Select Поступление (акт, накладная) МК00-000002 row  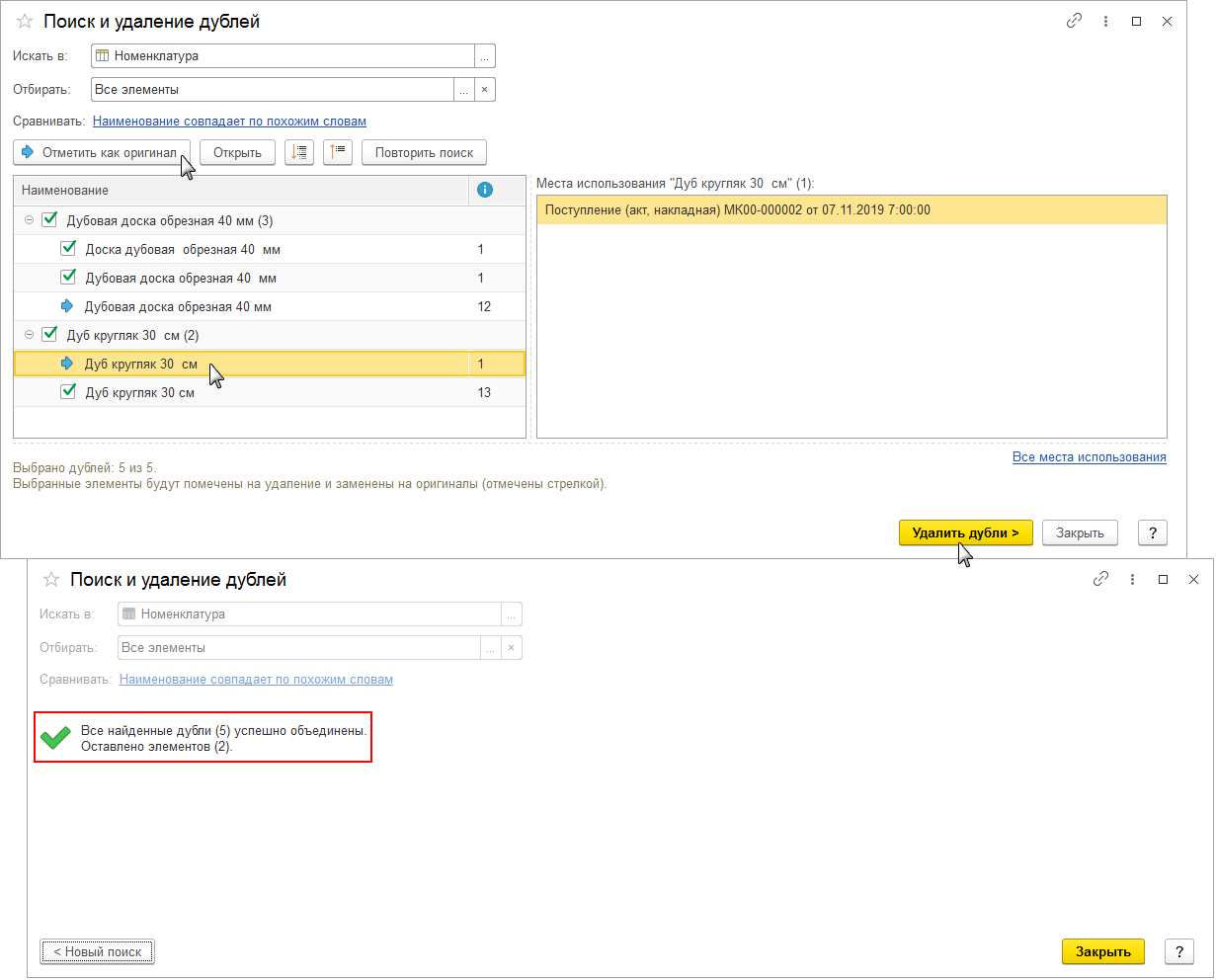coord(851,209)
